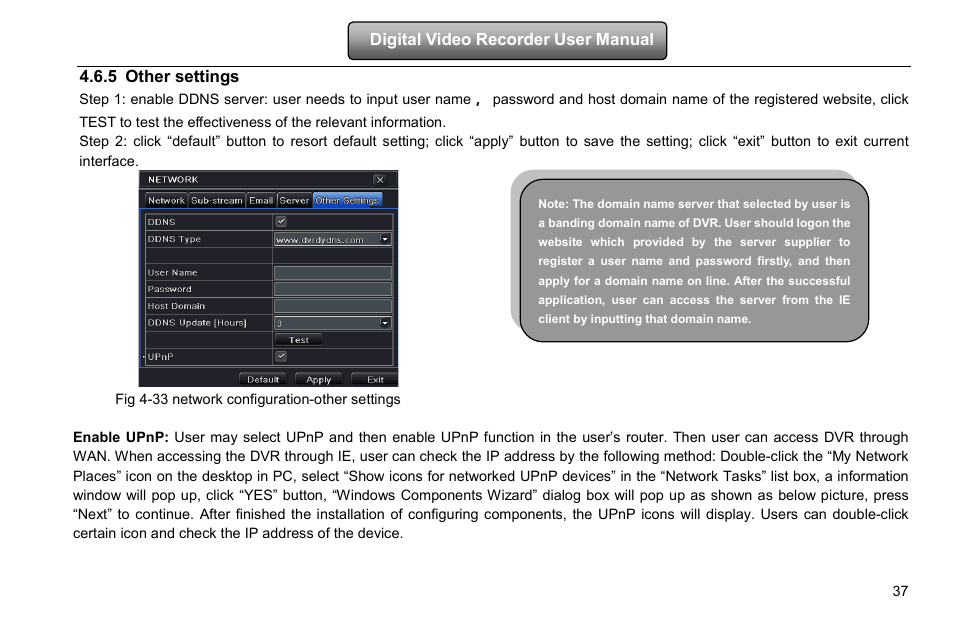Screen dimensions: 954x636
Task: Focus the User Name input field
Action: pyautogui.click(x=332, y=273)
